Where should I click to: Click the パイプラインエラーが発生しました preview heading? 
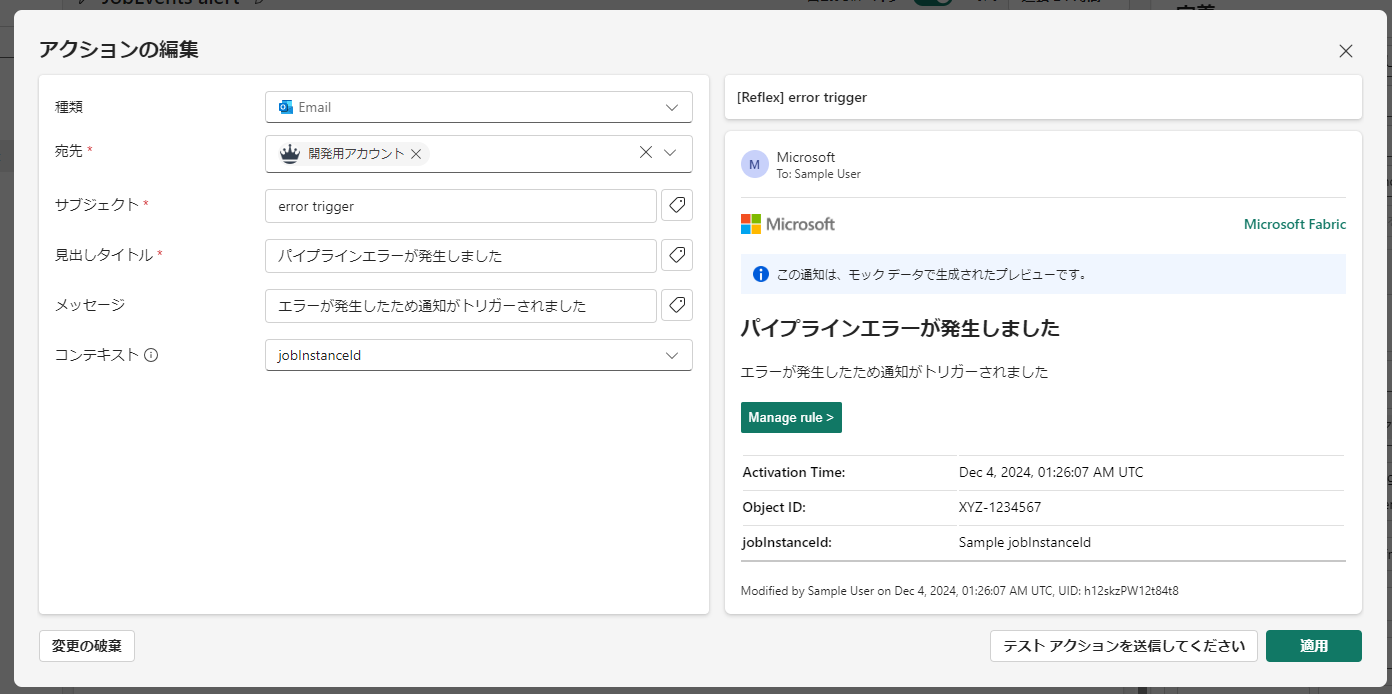(900, 328)
